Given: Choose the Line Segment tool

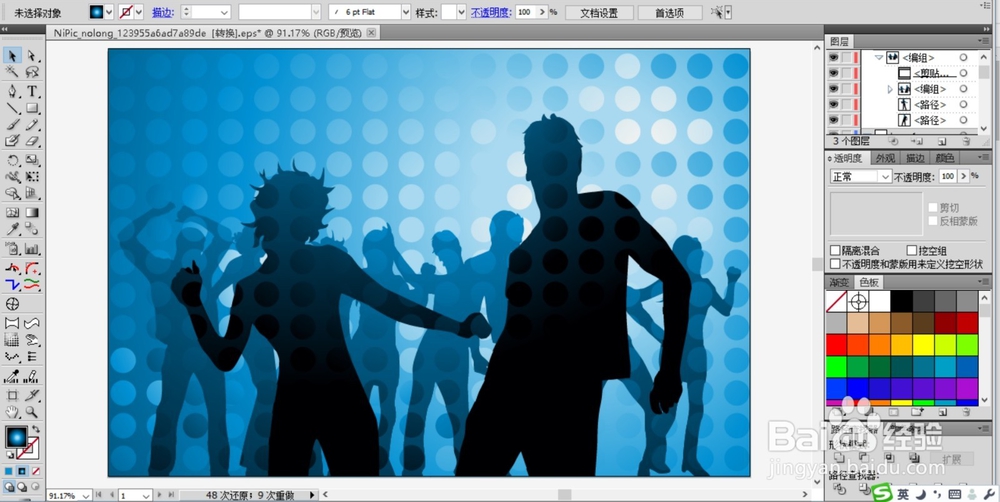Looking at the screenshot, I should (x=12, y=108).
